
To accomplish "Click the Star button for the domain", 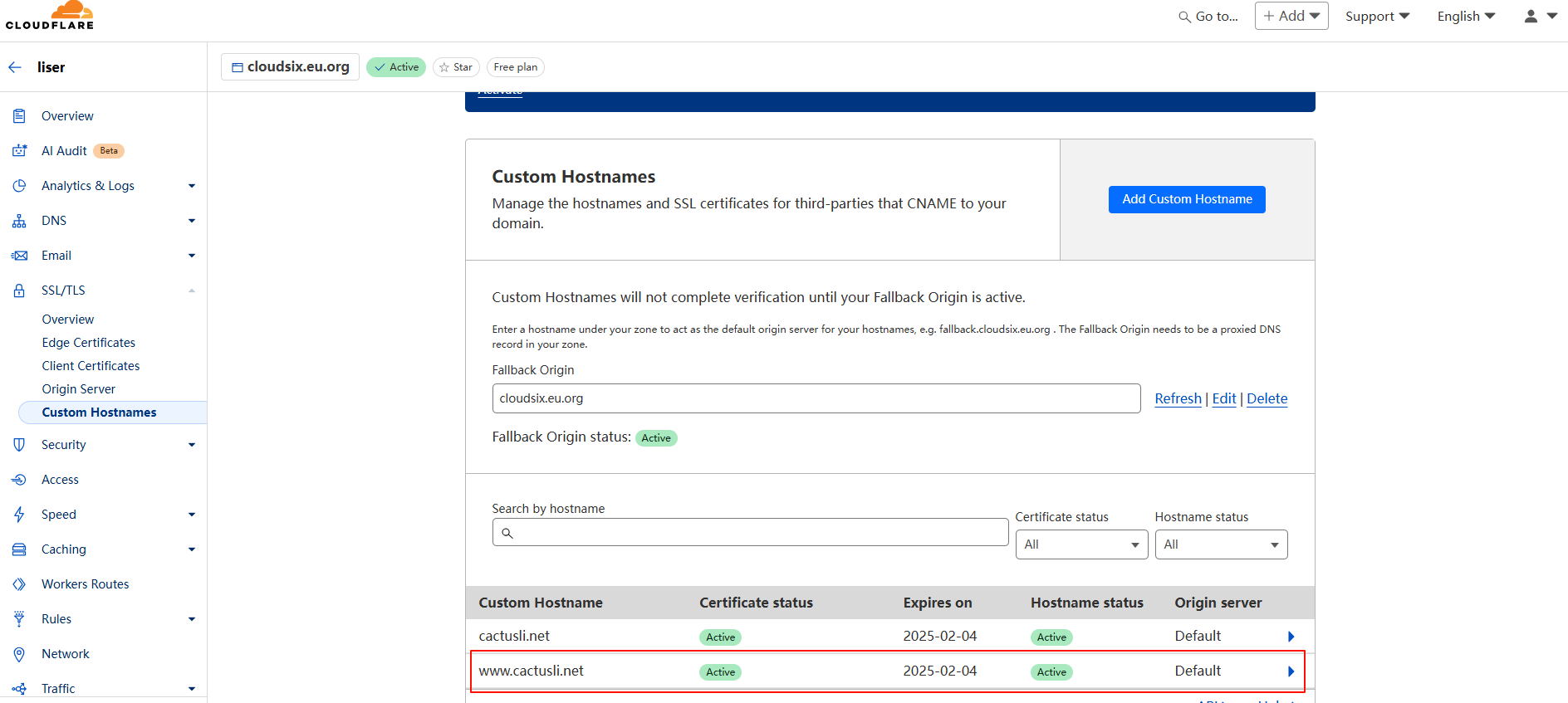I will 456,67.
